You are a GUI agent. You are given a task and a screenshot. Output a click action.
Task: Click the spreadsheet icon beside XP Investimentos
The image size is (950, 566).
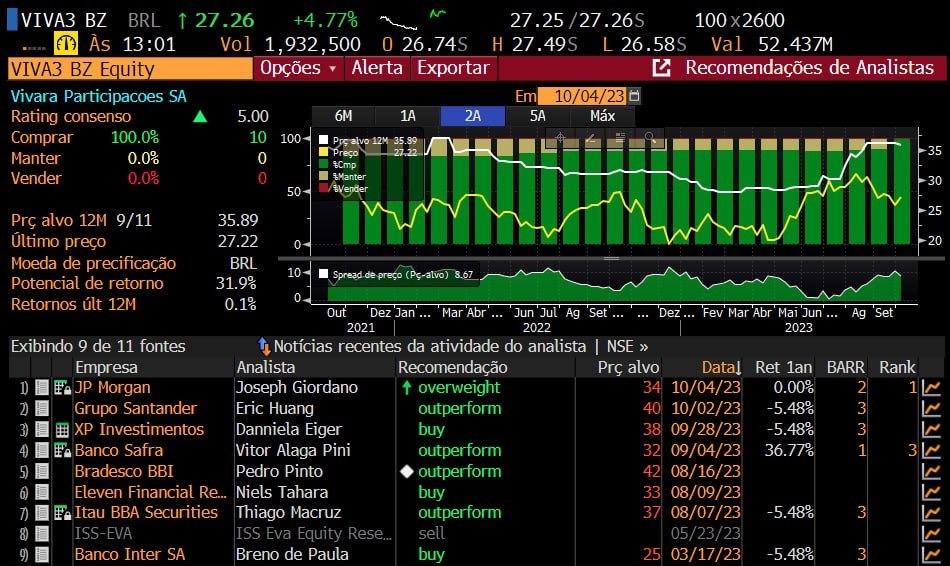coord(61,430)
